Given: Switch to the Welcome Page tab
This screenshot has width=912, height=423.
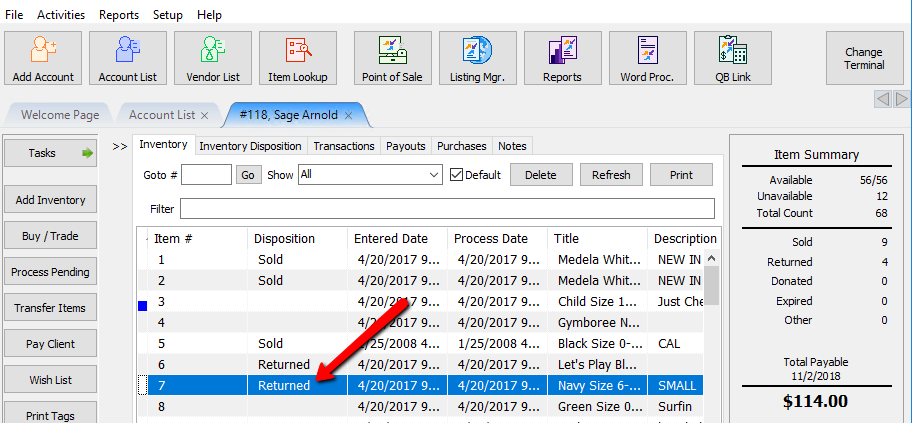Looking at the screenshot, I should (60, 115).
